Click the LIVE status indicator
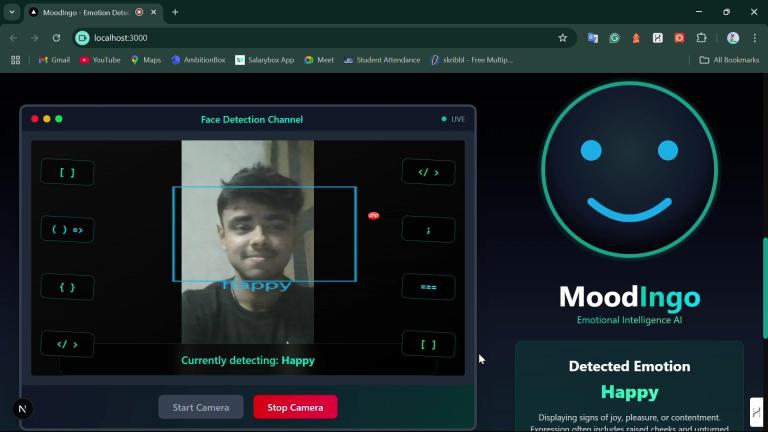The height and width of the screenshot is (432, 768). pyautogui.click(x=453, y=119)
